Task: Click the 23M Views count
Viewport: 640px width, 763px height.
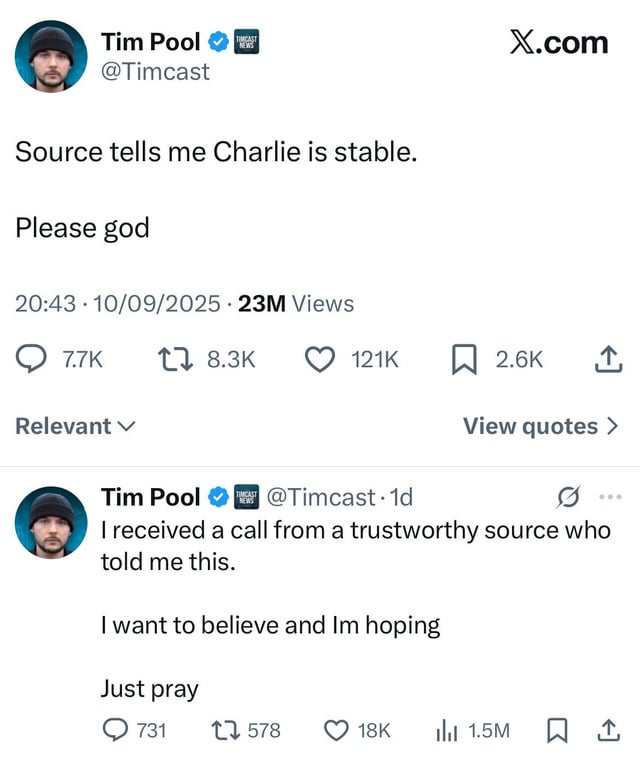Action: coord(296,304)
